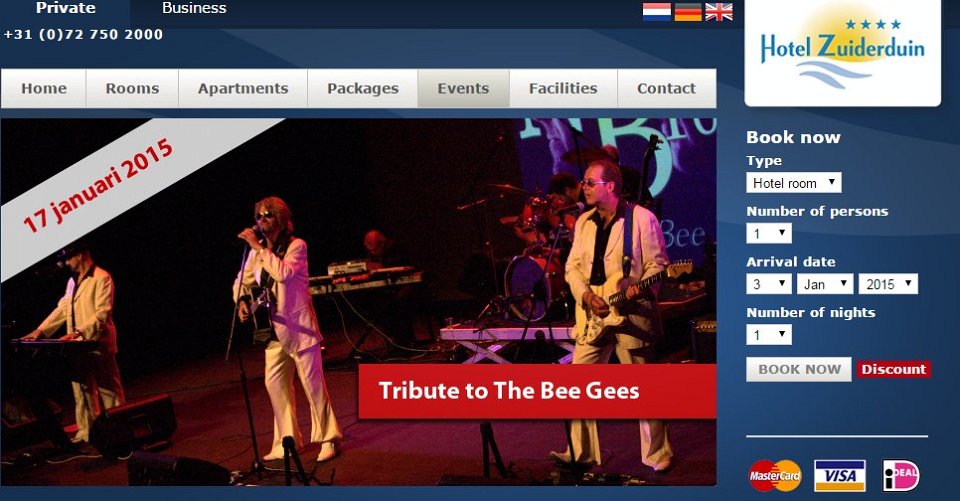Open the Events menu item
Viewport: 960px width, 501px height.
point(463,88)
